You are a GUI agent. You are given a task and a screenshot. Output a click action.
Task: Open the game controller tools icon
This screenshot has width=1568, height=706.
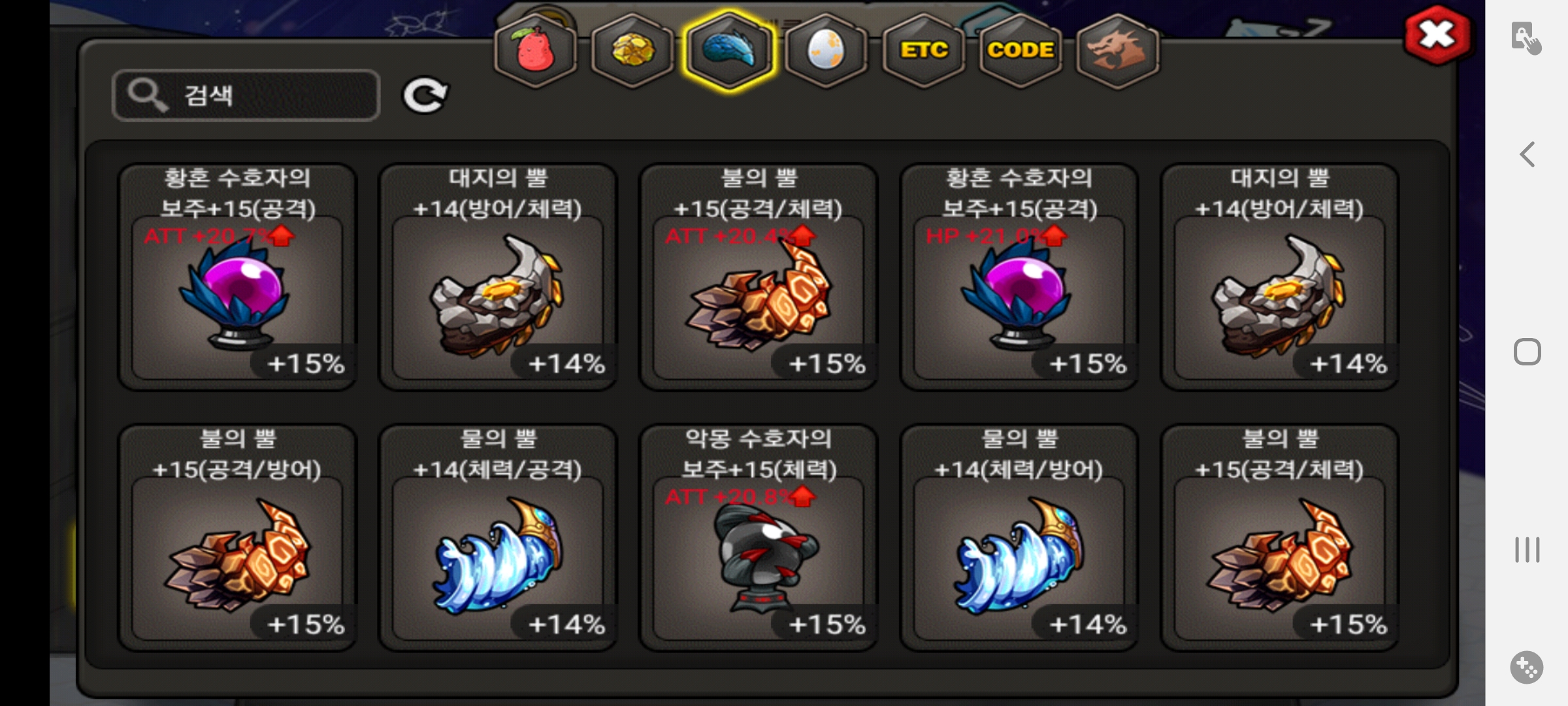tap(1527, 667)
